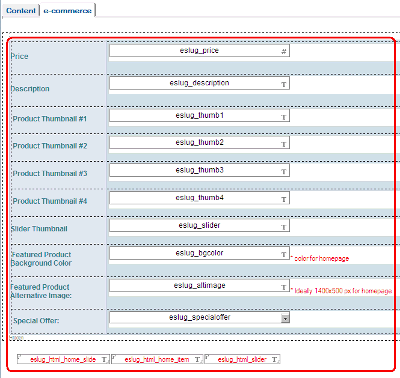Click the eslug_altimage field
The width and height of the screenshot is (400, 378).
(199, 285)
